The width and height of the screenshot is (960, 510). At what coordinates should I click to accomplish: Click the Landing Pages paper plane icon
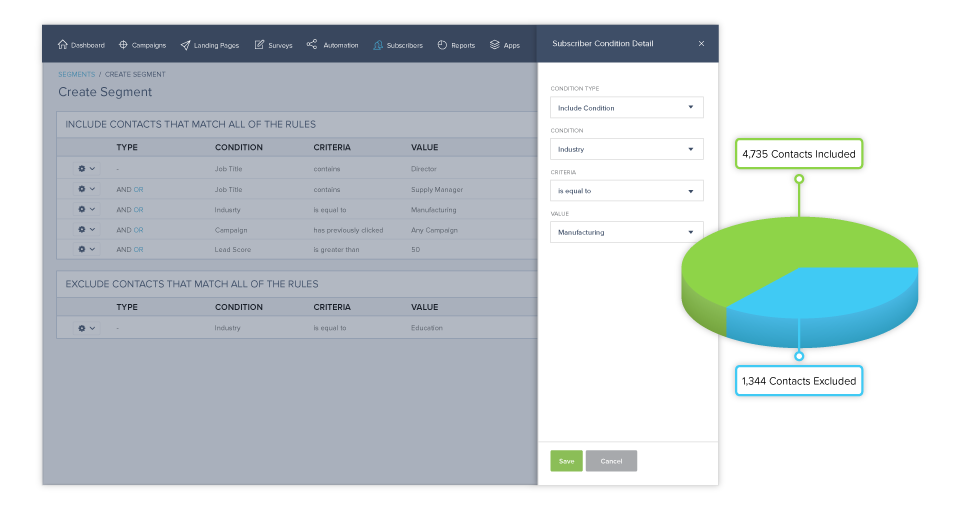point(186,45)
